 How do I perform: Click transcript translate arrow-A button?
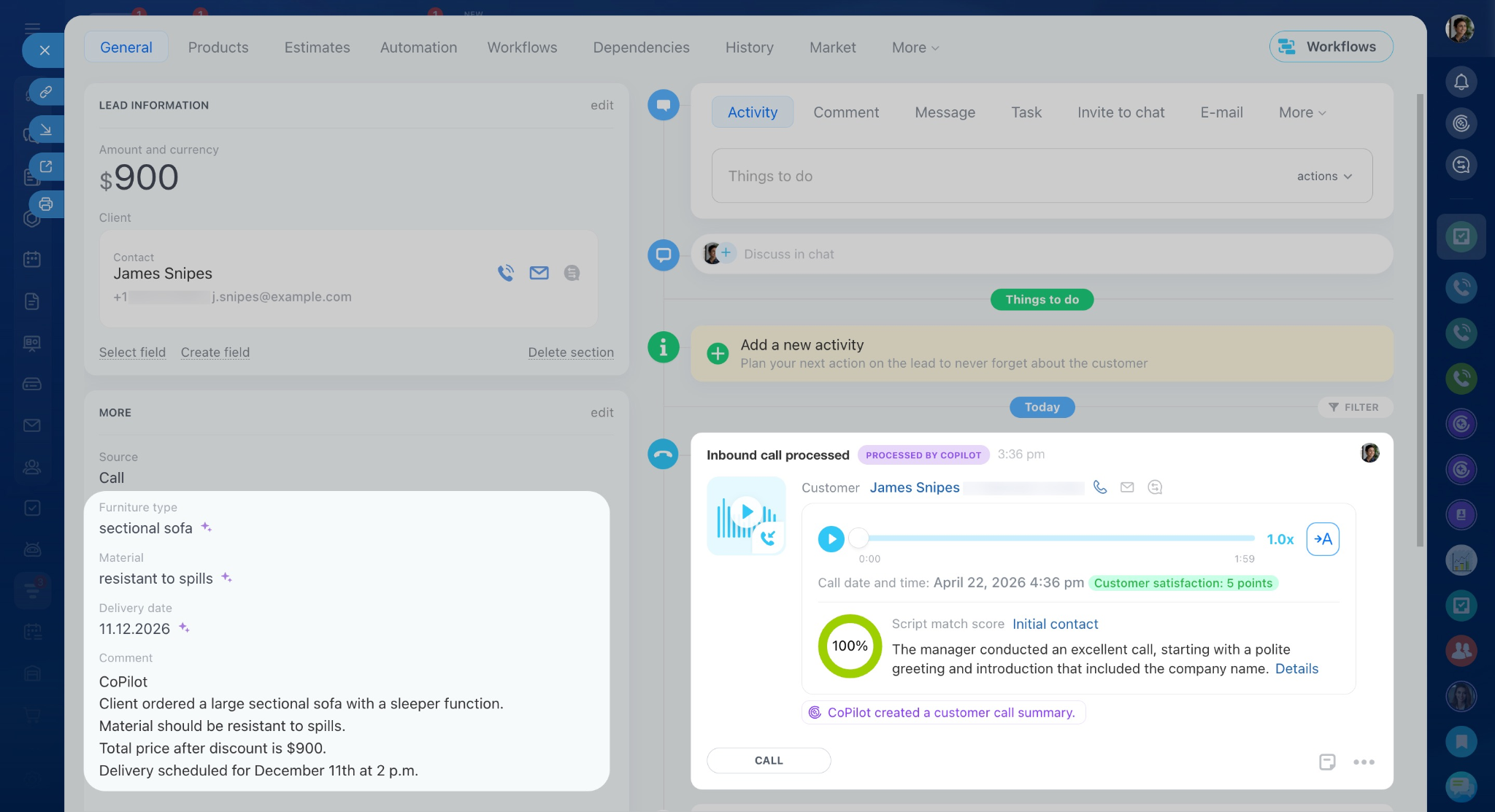click(1323, 539)
